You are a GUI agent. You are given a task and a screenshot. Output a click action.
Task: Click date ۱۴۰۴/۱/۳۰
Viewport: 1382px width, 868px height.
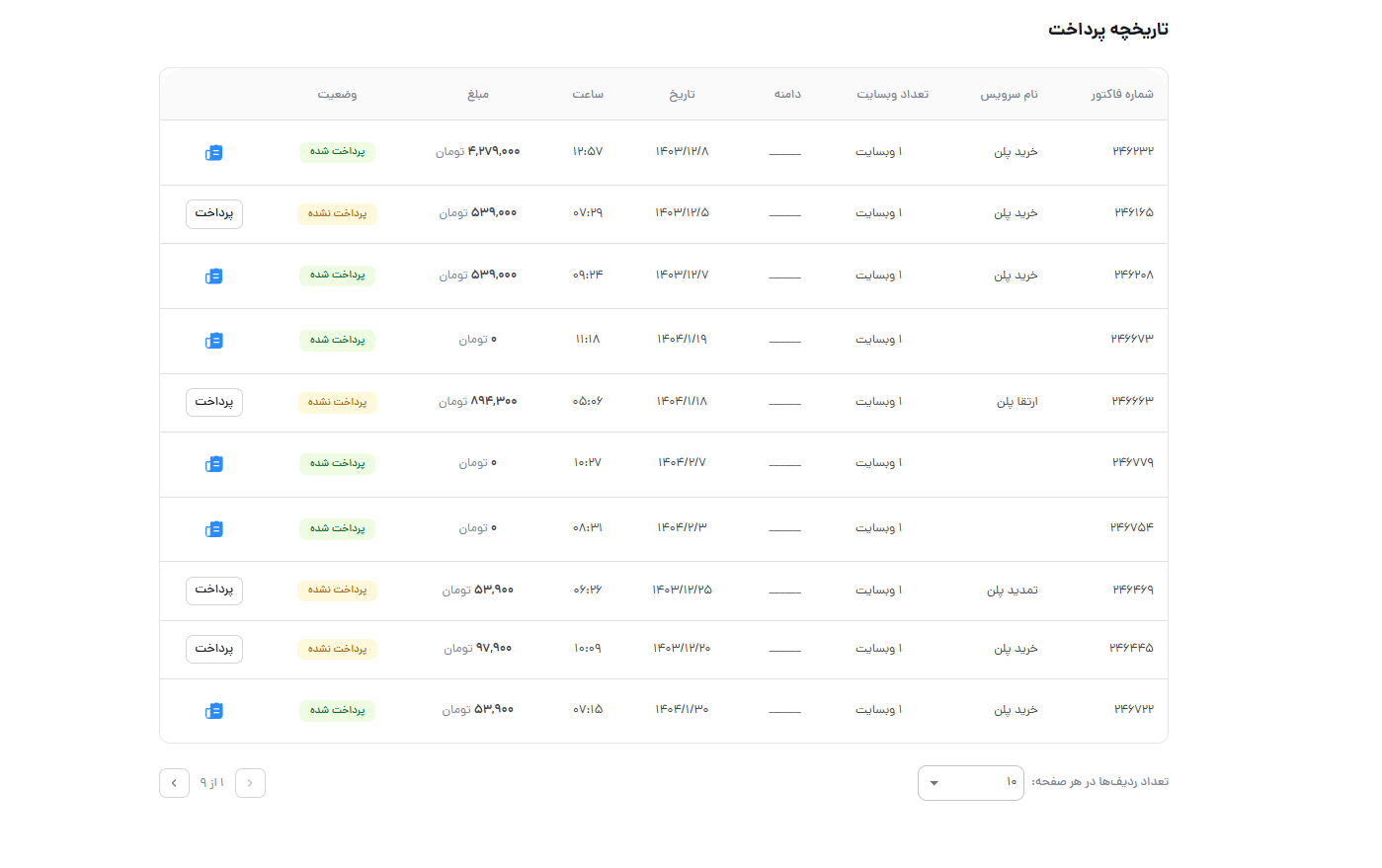coord(682,709)
